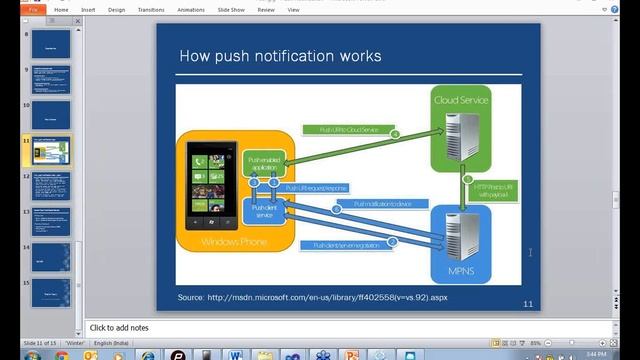Click main editor scroll-down arrow
640x360 pixels.
pyautogui.click(x=616, y=291)
